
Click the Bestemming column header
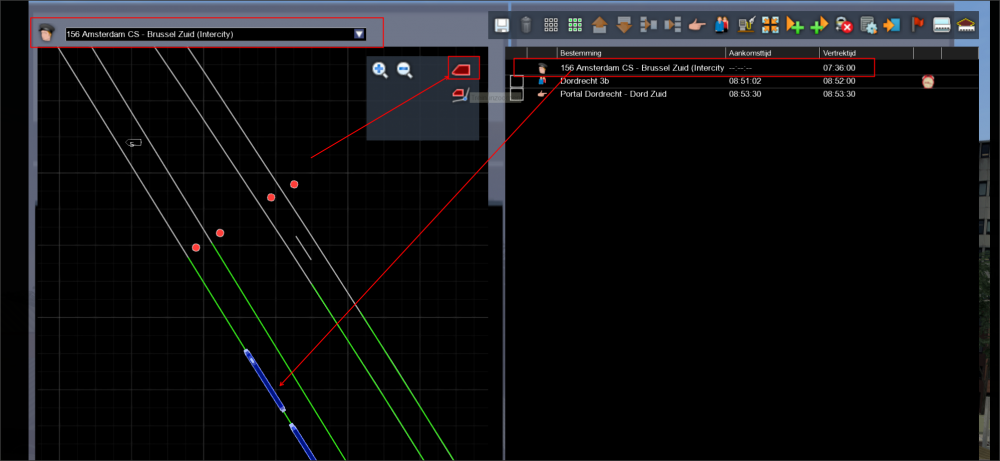640,52
